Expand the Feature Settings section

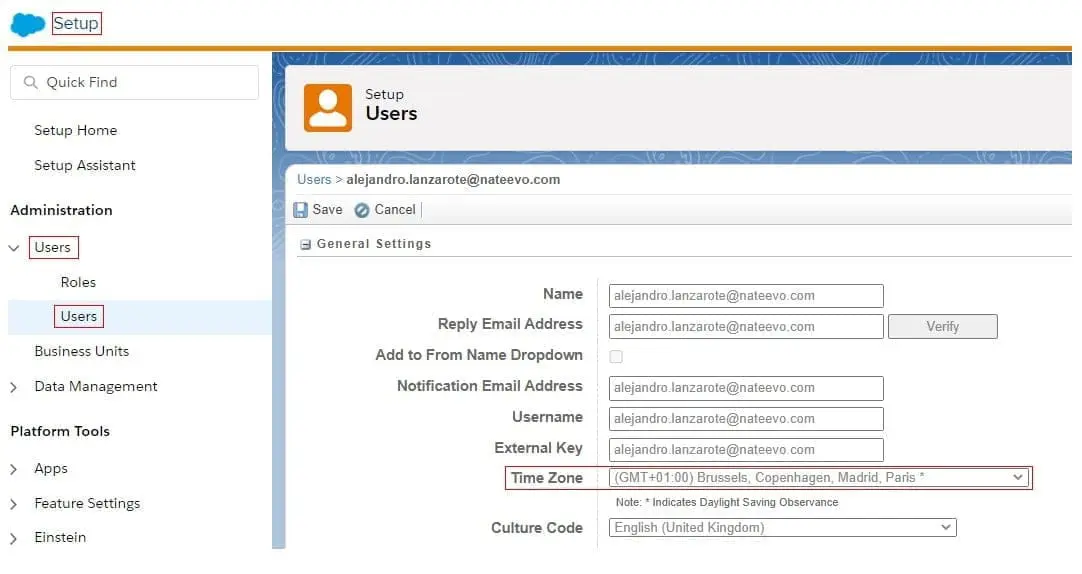14,504
